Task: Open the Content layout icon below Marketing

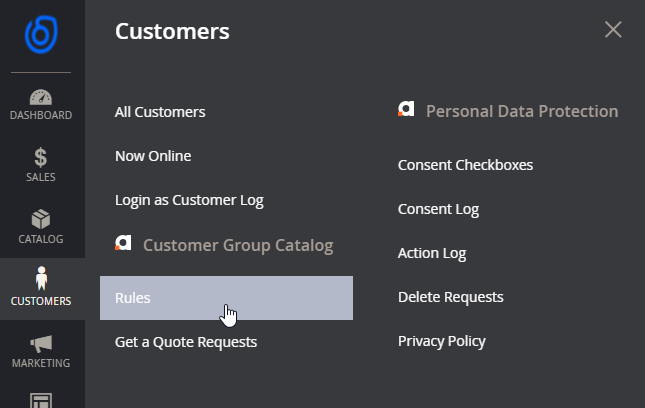Action: 41,401
